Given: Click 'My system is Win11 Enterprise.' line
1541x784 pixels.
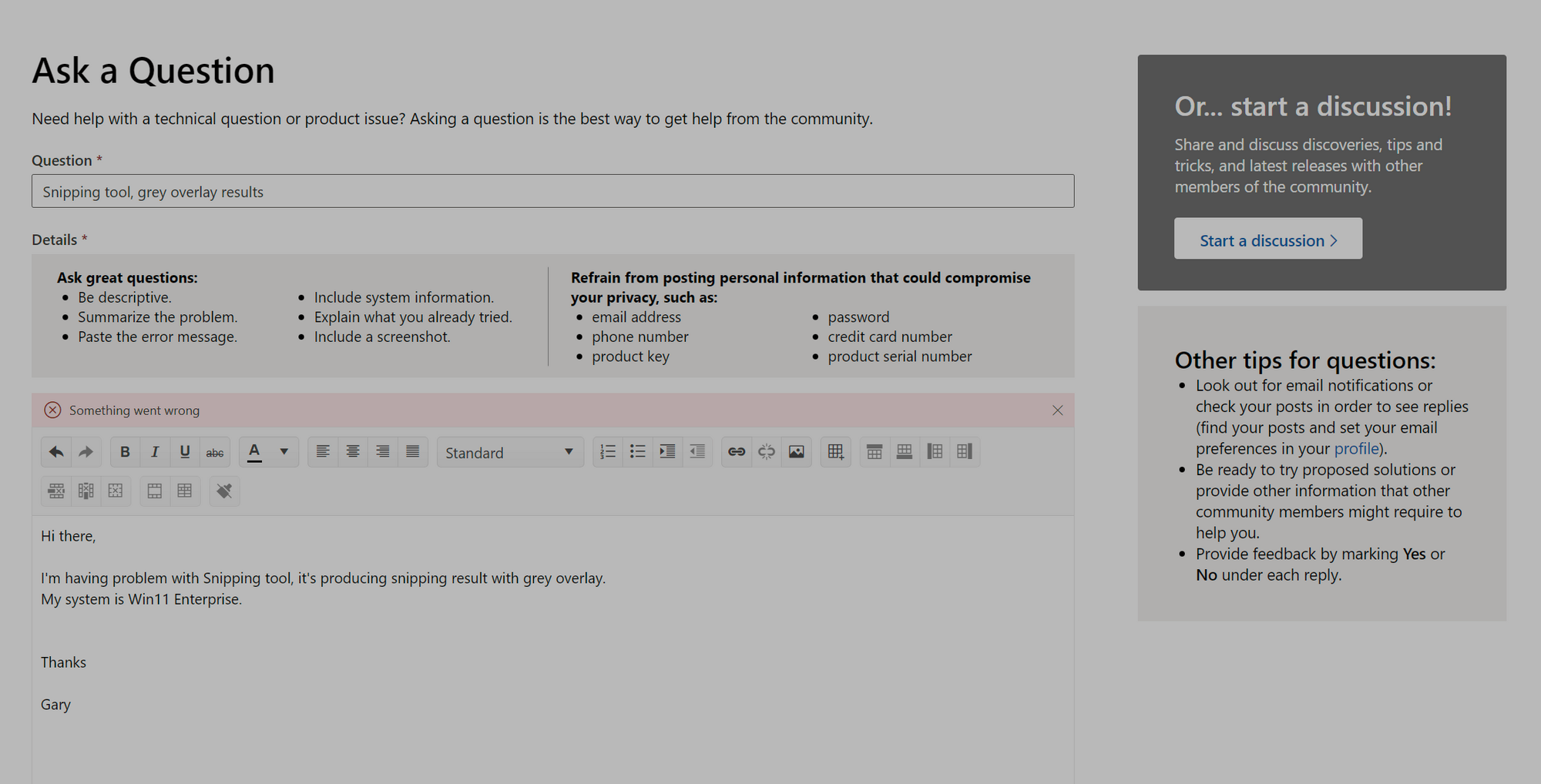Looking at the screenshot, I should pyautogui.click(x=142, y=599).
